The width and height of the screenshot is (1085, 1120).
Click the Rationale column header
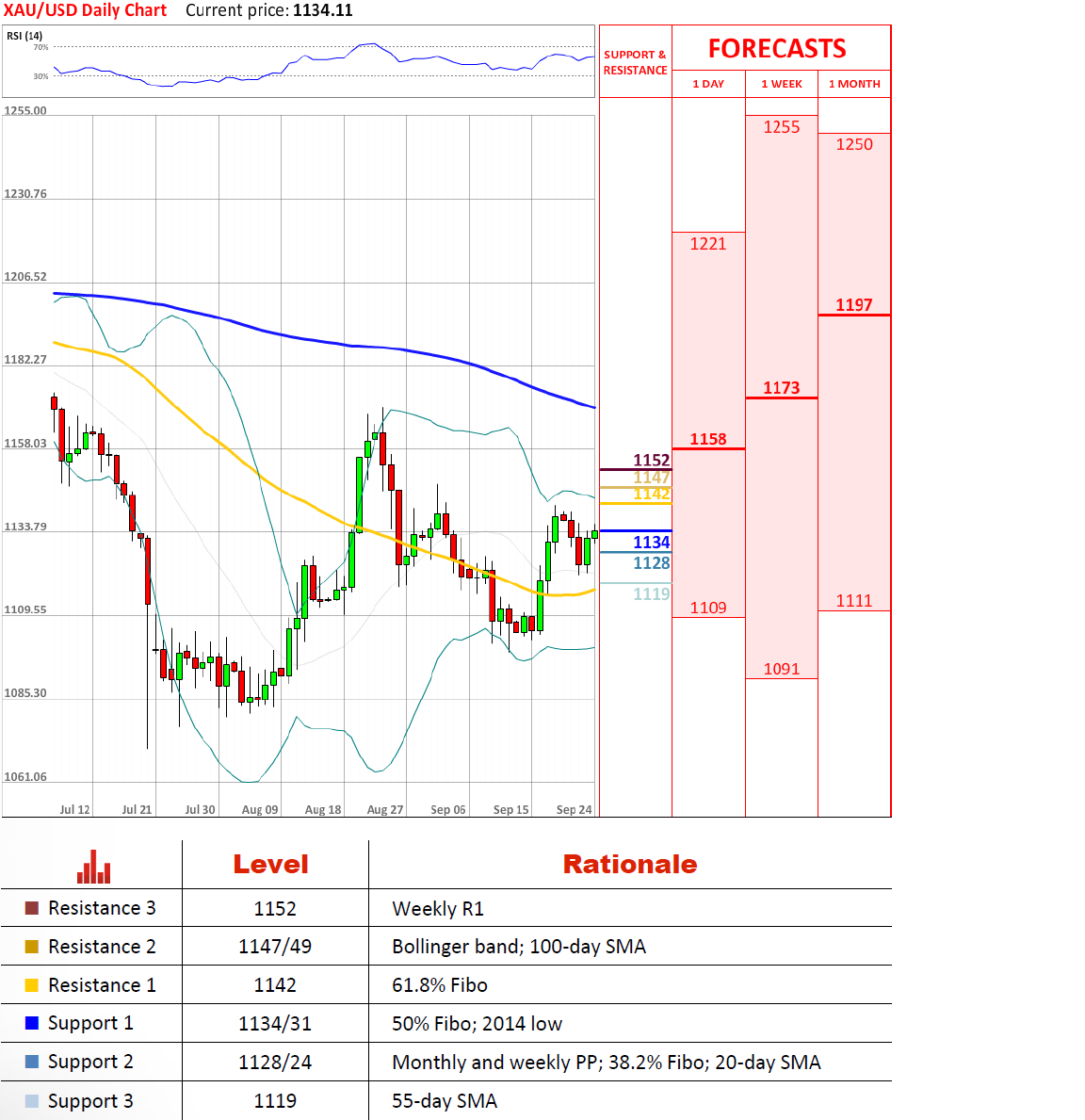coord(629,865)
